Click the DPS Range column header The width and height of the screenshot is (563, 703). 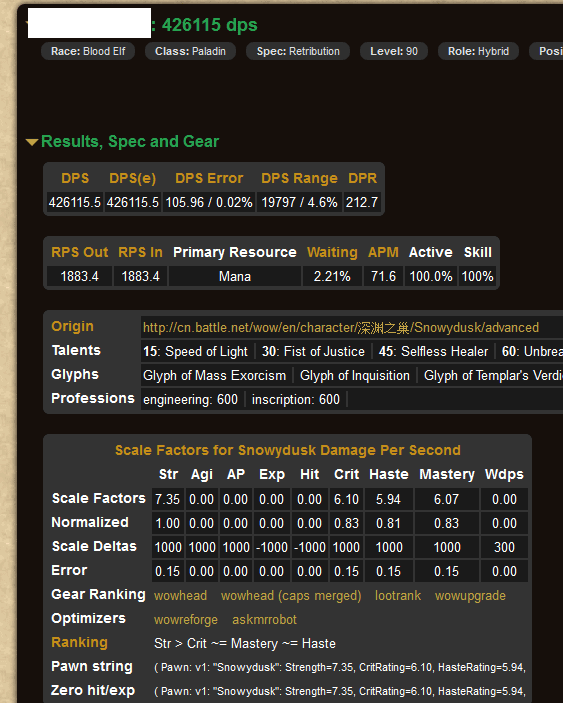point(299,178)
